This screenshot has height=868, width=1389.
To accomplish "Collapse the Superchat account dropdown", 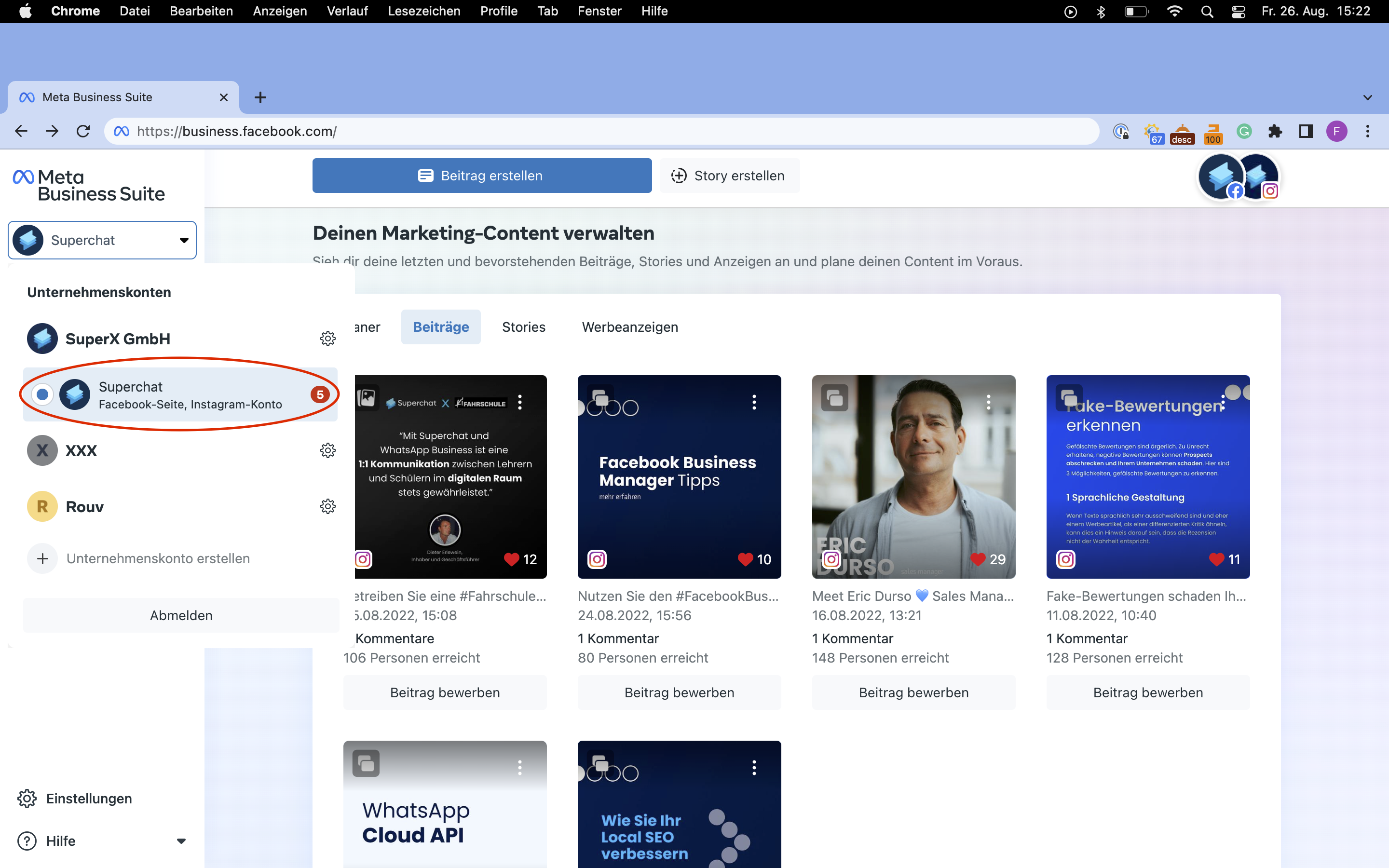I will coord(184,240).
